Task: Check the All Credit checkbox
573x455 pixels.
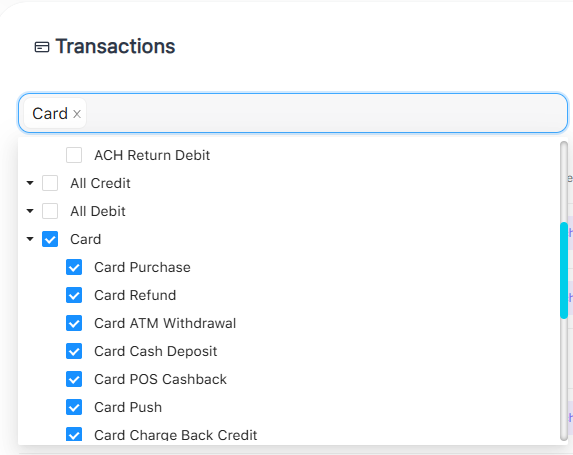Action: coord(50,183)
